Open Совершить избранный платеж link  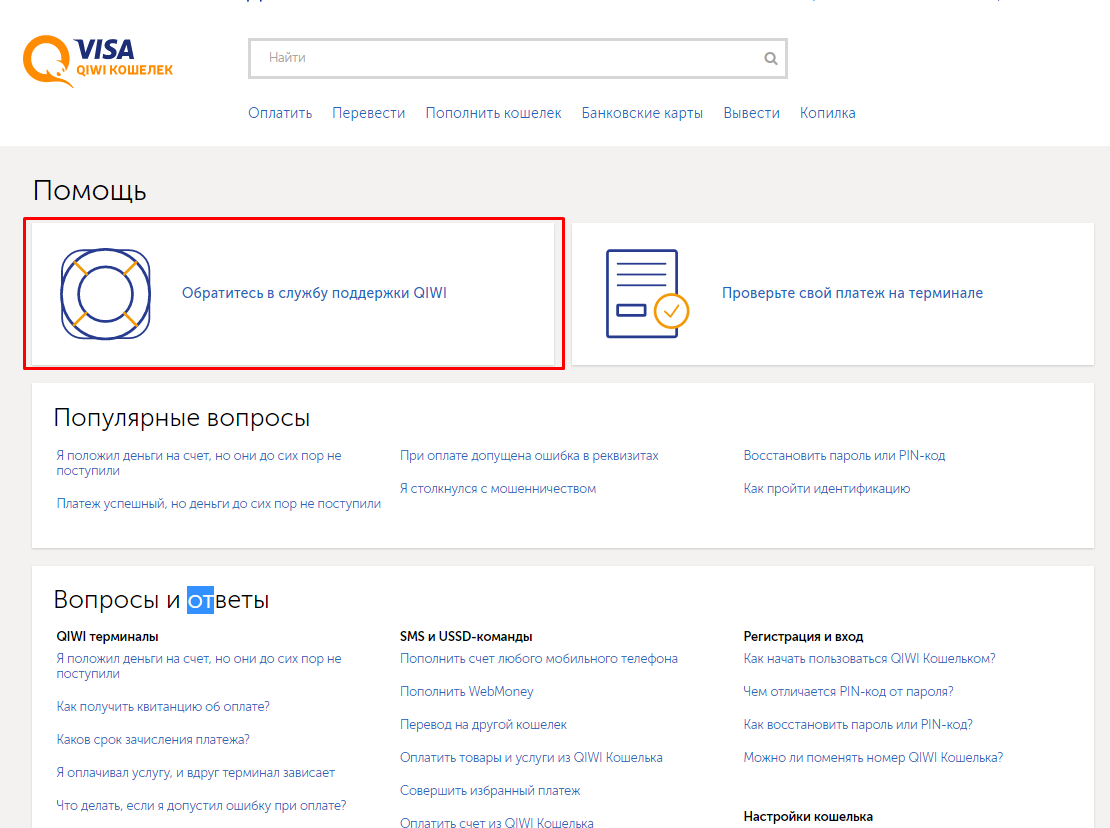point(490,790)
